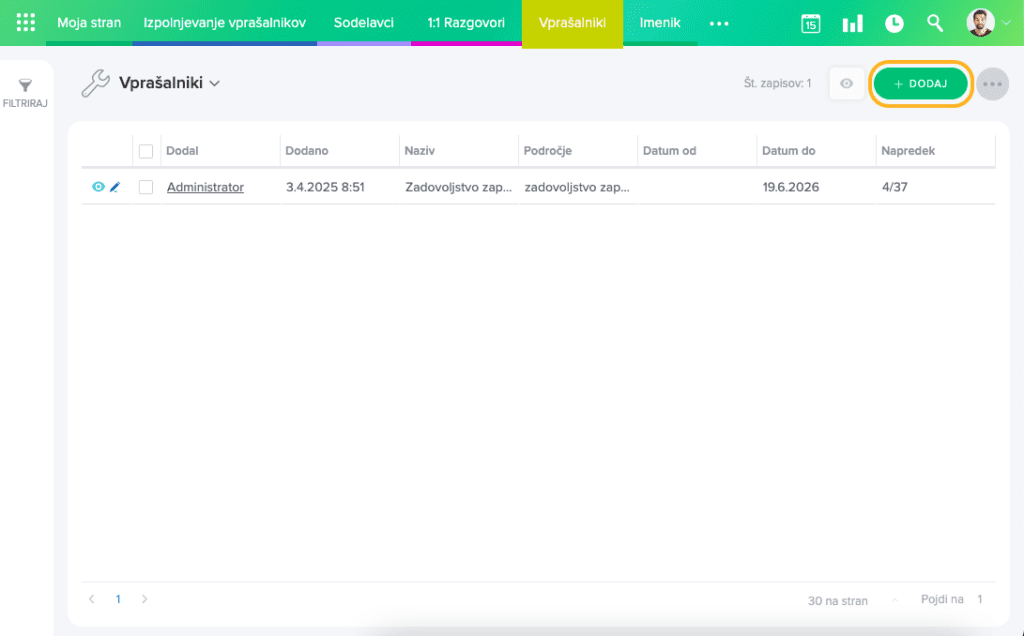Open the user avatar profile menu
This screenshot has height=636, width=1024.
click(981, 23)
